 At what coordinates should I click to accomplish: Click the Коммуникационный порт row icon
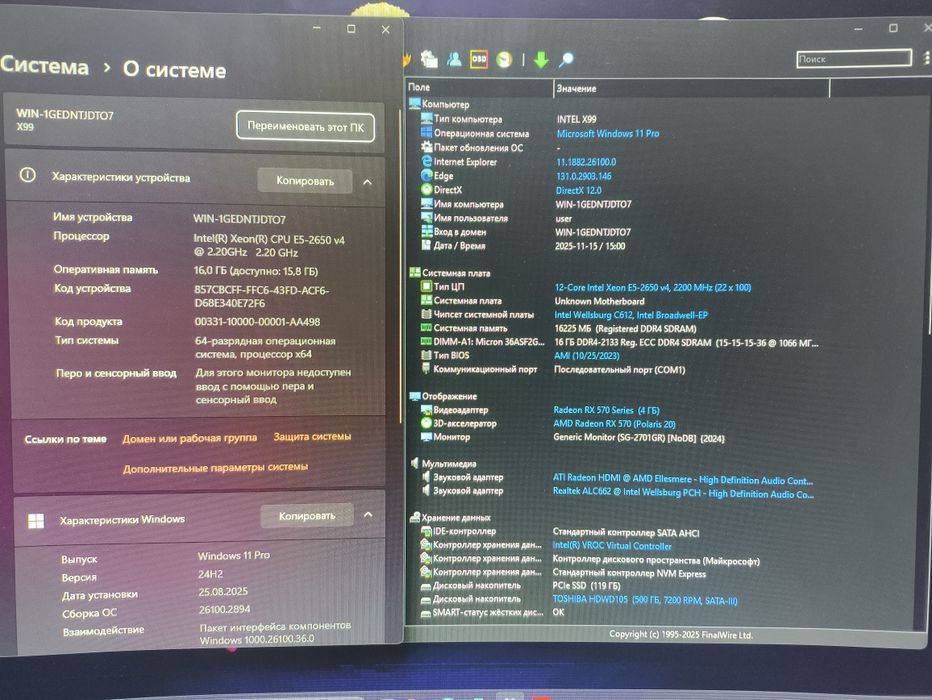click(426, 368)
